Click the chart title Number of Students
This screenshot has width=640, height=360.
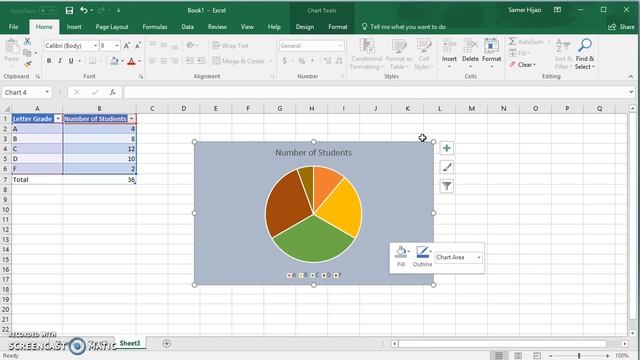[x=313, y=153]
